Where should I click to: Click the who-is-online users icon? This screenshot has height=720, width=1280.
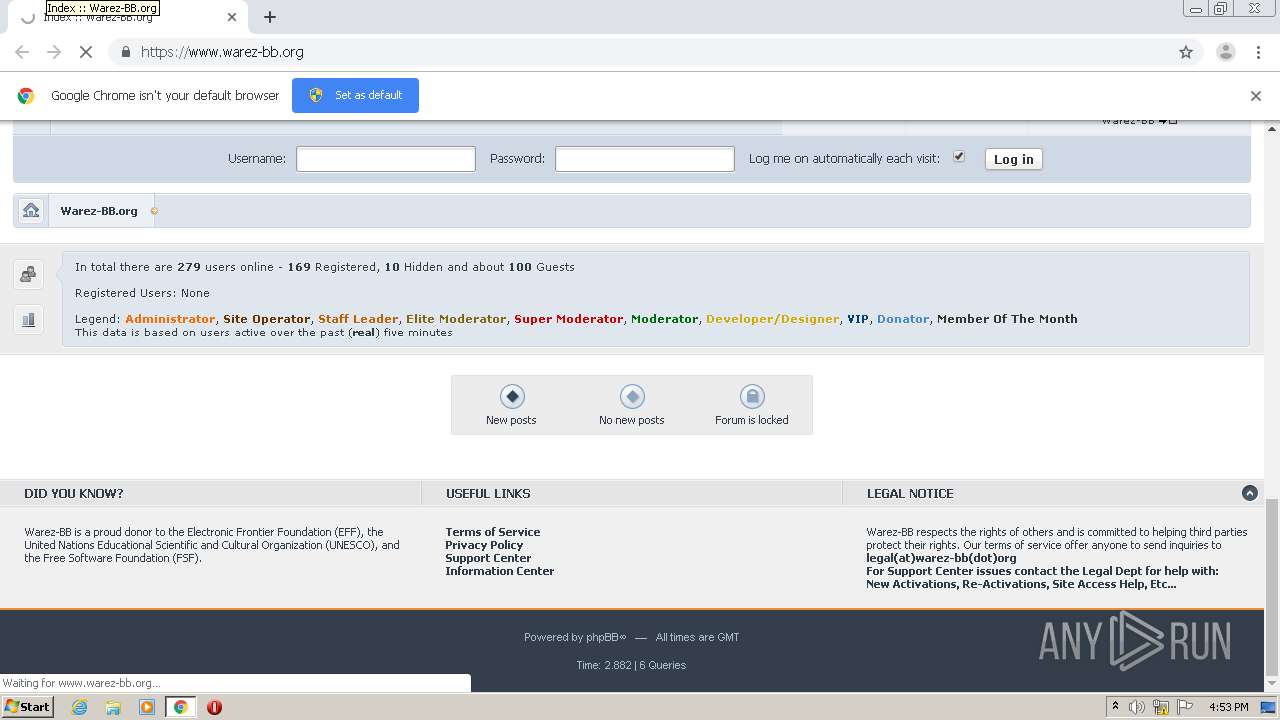pos(28,274)
